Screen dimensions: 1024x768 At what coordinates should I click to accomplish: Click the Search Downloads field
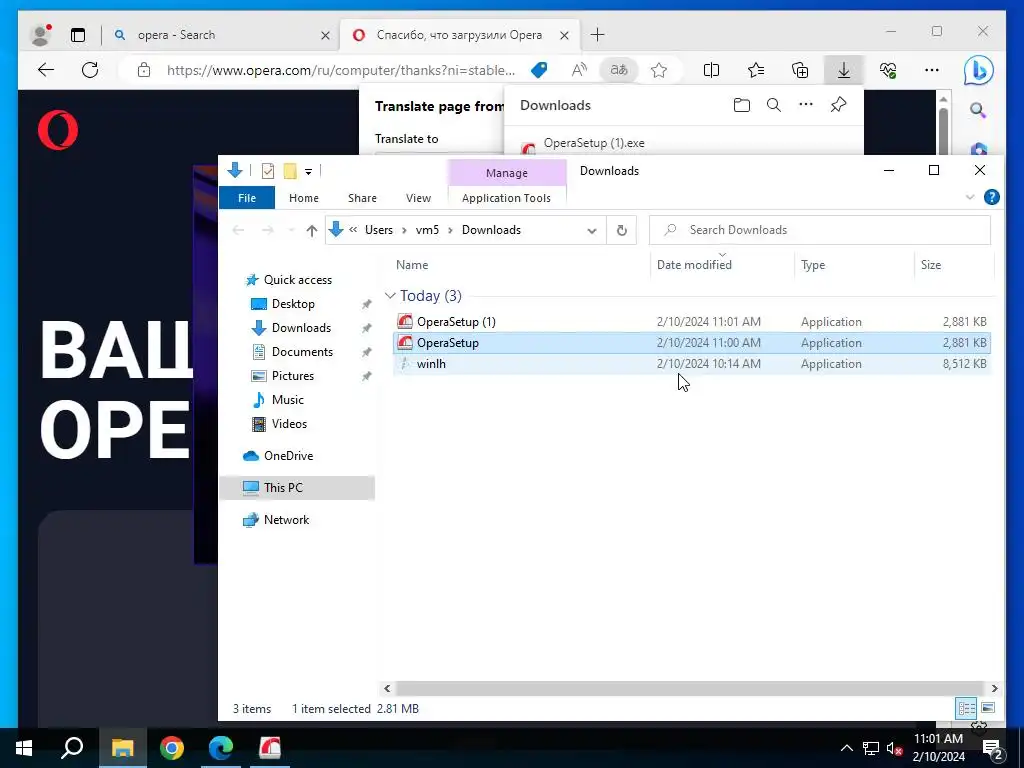pos(820,230)
